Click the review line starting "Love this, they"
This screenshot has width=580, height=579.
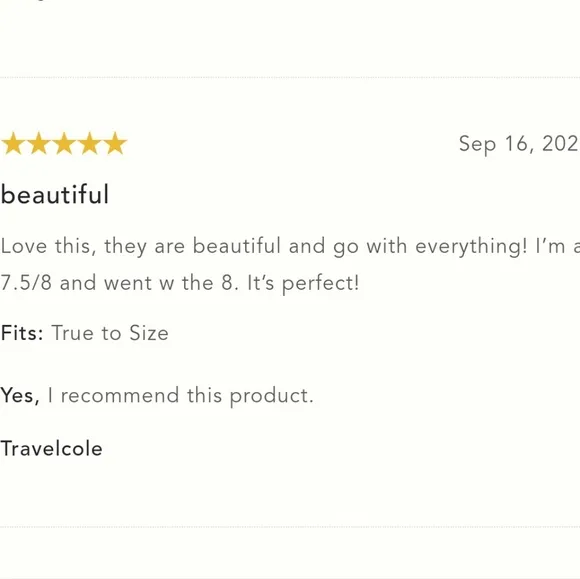290,246
